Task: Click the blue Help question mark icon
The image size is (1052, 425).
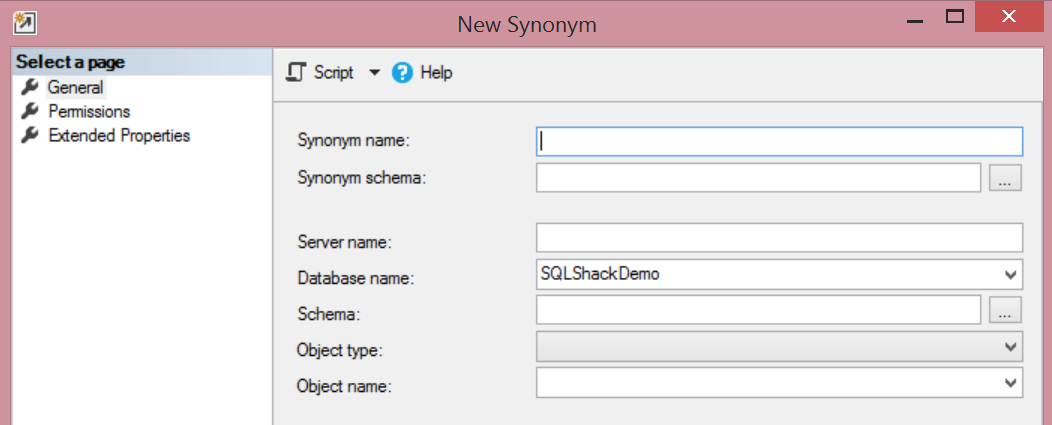Action: click(403, 72)
